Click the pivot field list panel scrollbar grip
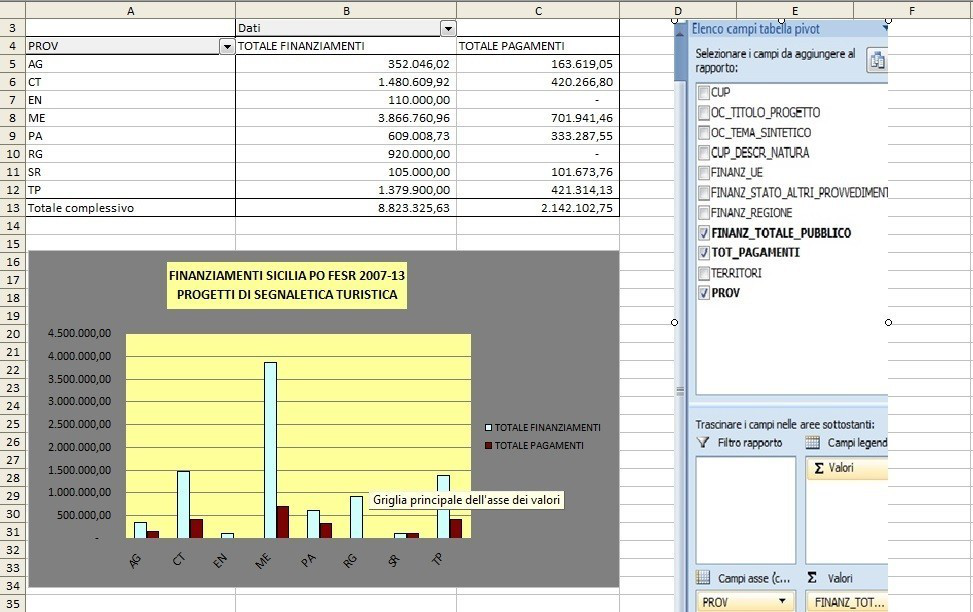The image size is (973, 612). tap(680, 391)
